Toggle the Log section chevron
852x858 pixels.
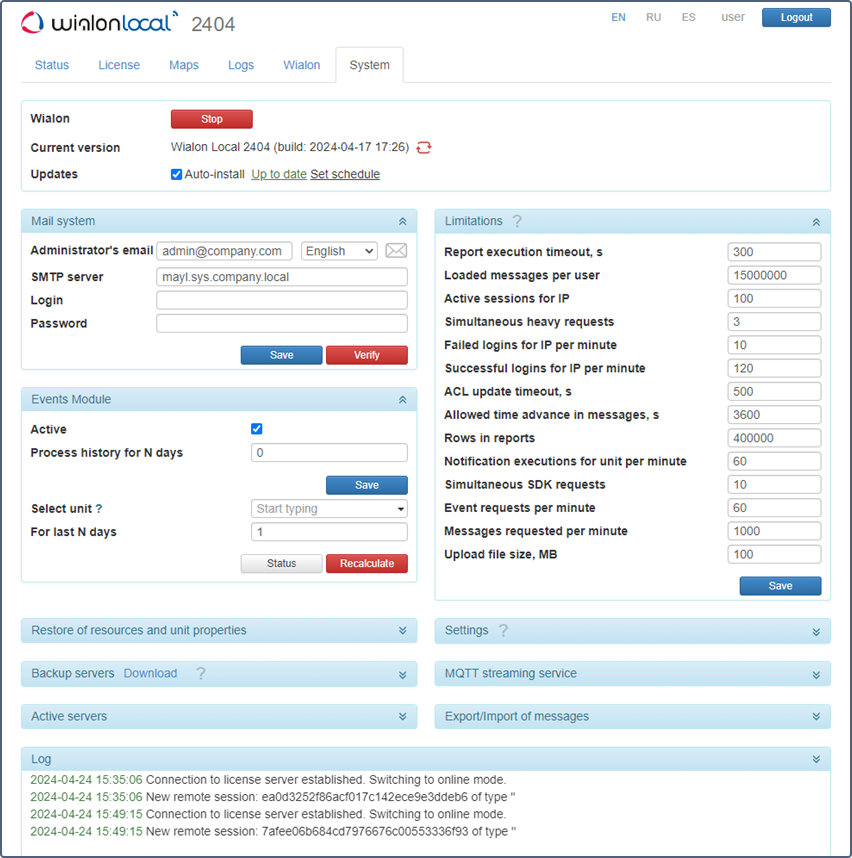[x=816, y=759]
